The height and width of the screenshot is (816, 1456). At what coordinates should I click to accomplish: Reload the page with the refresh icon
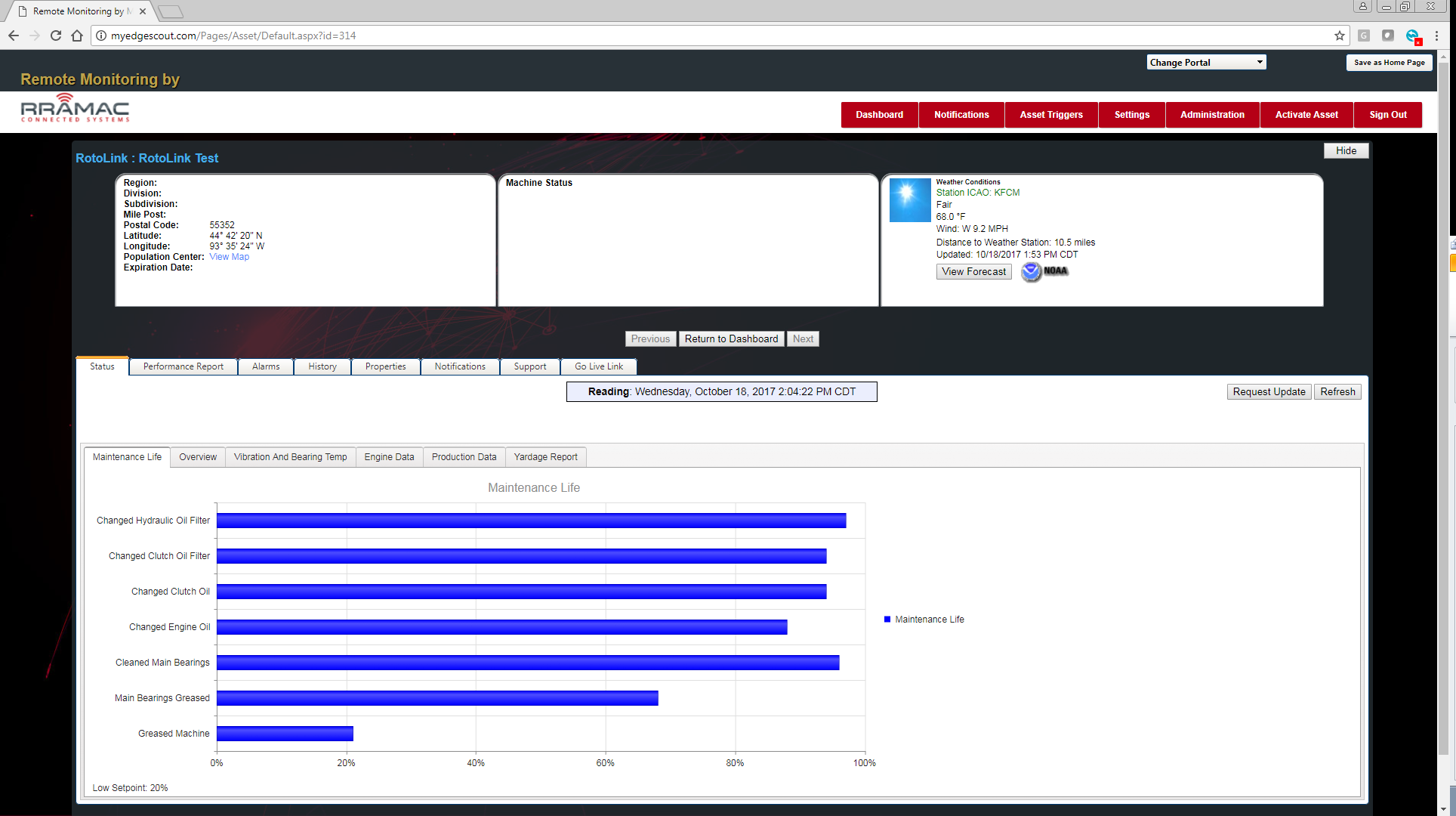55,36
